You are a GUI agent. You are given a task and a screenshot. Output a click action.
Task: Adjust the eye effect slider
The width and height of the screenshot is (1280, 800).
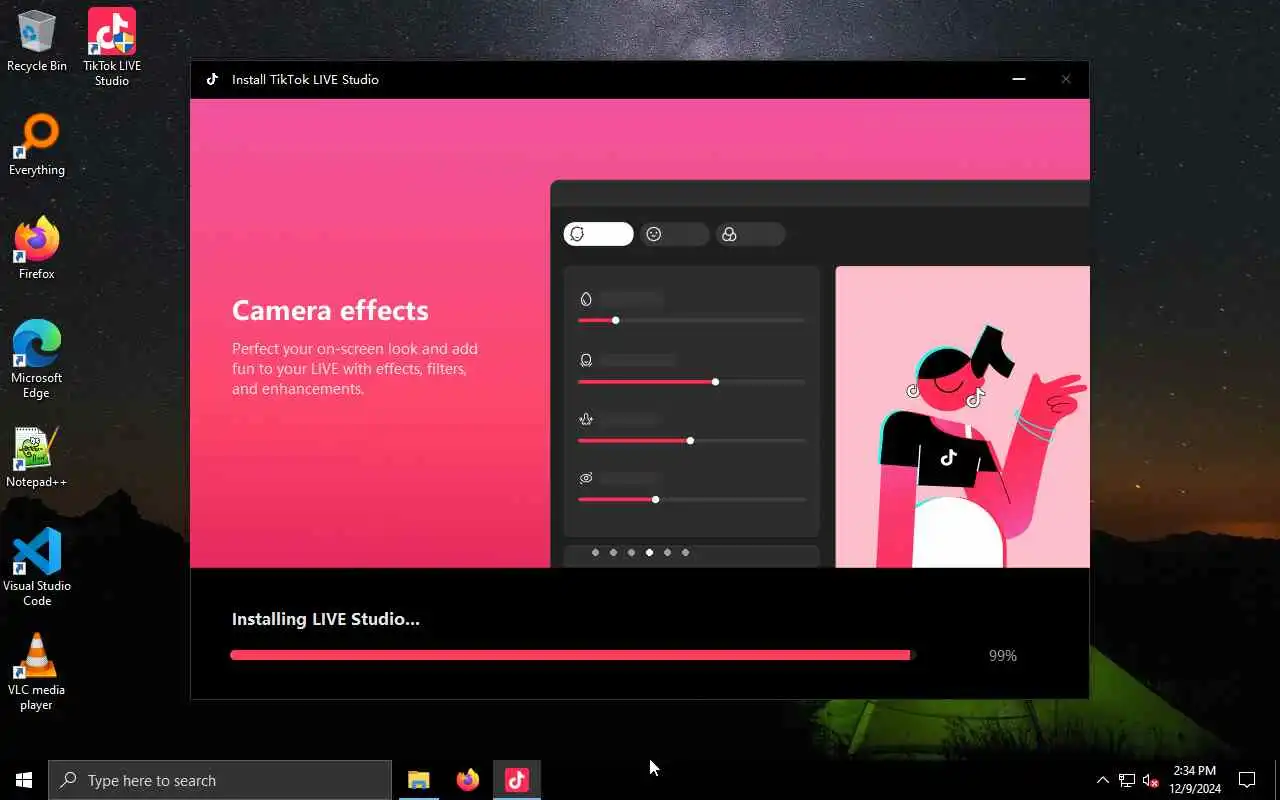point(691,499)
